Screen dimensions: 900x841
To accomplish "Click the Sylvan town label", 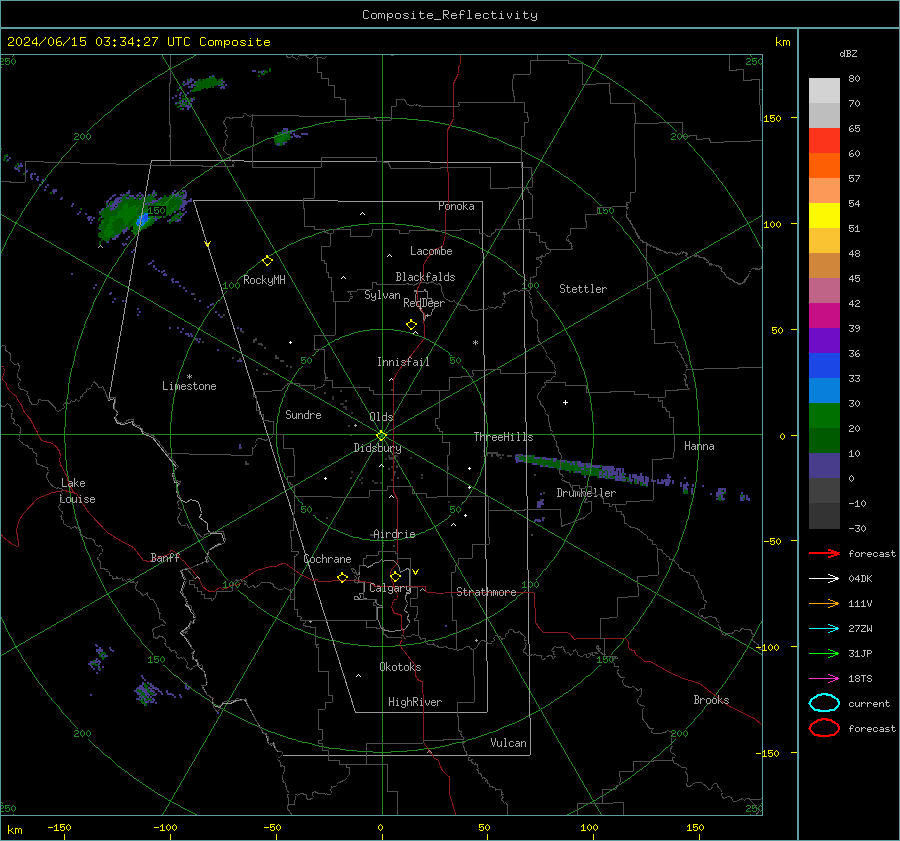I will coord(382,295).
